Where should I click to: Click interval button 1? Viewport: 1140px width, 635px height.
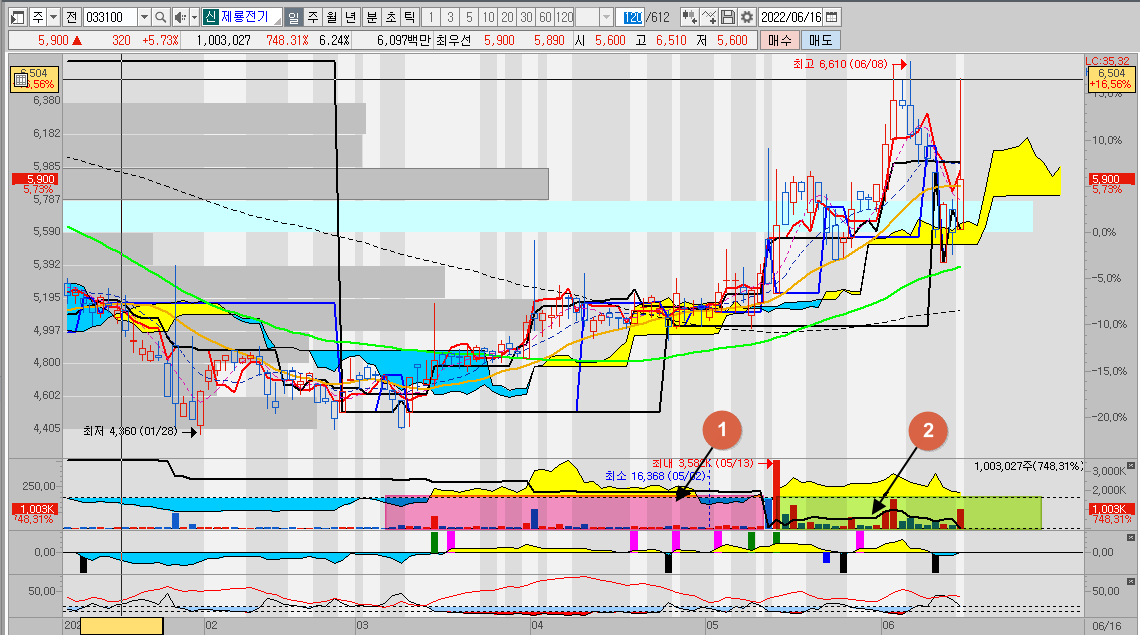[430, 17]
